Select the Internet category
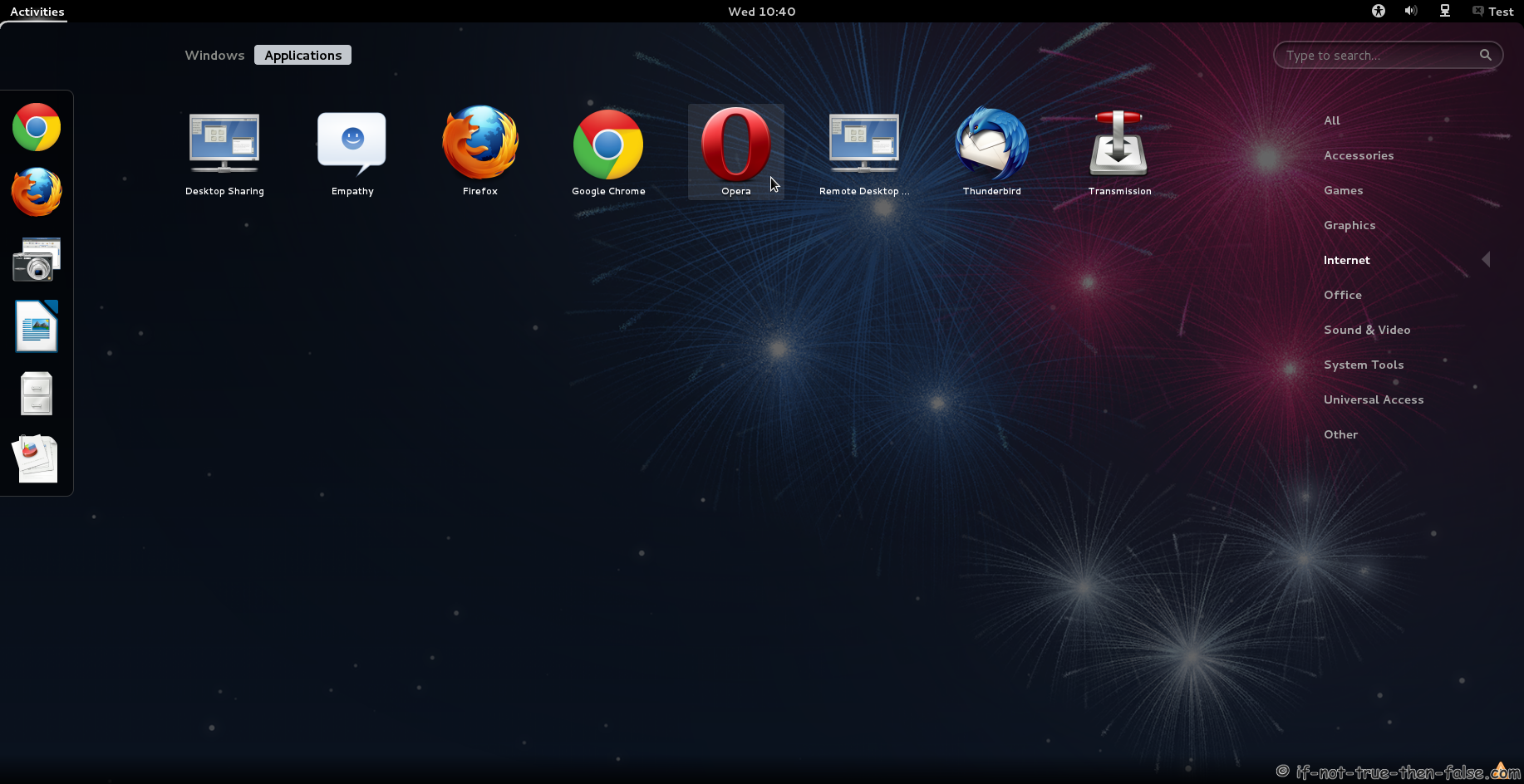The width and height of the screenshot is (1524, 784). click(1347, 260)
